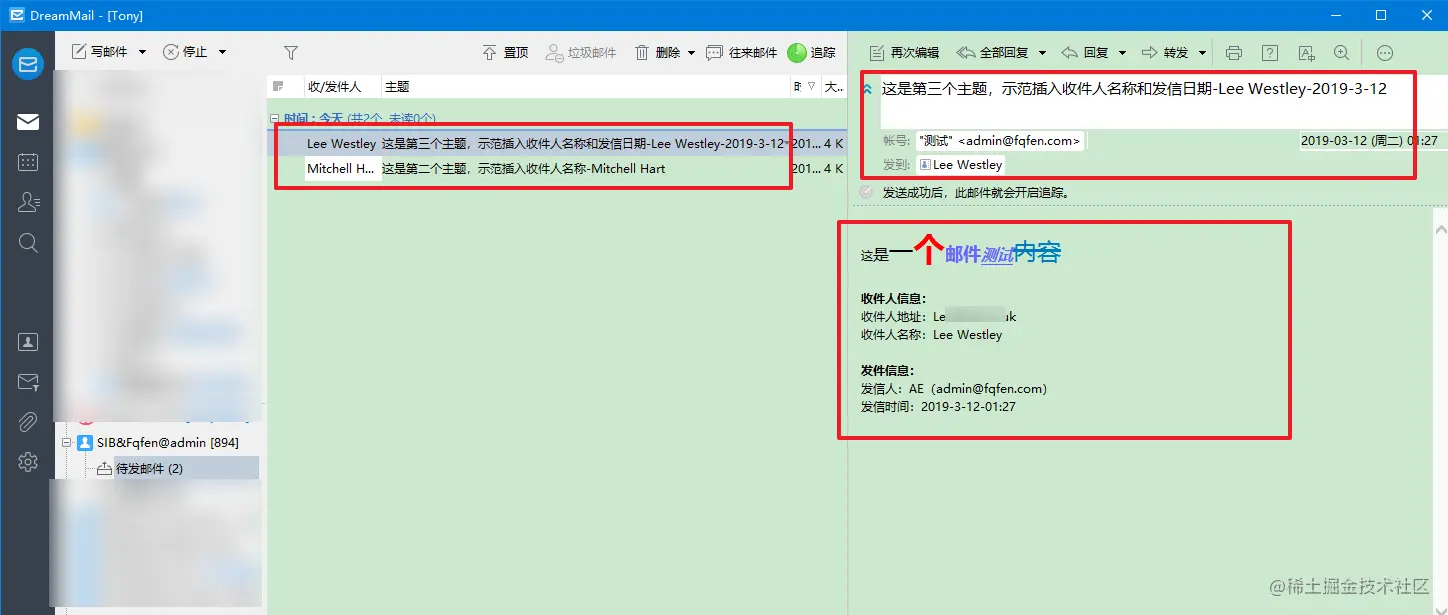Open the 删除 dropdown arrow
This screenshot has height=615, width=1448.
click(x=691, y=52)
